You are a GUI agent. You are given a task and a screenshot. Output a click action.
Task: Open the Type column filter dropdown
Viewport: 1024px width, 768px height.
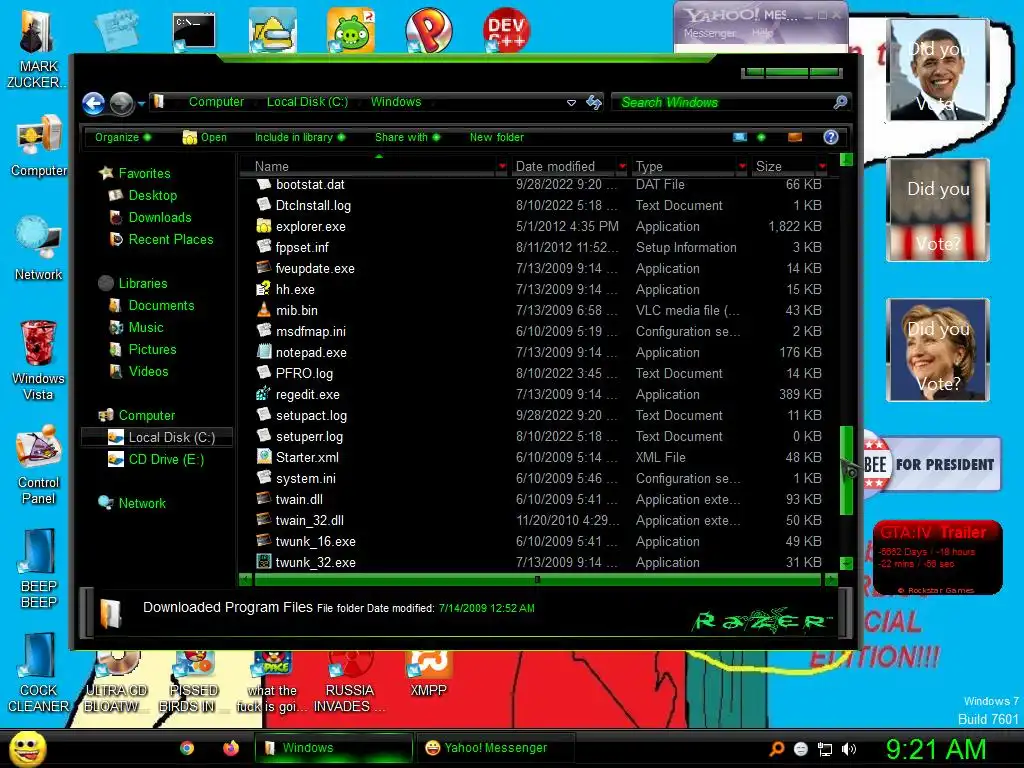coord(743,167)
